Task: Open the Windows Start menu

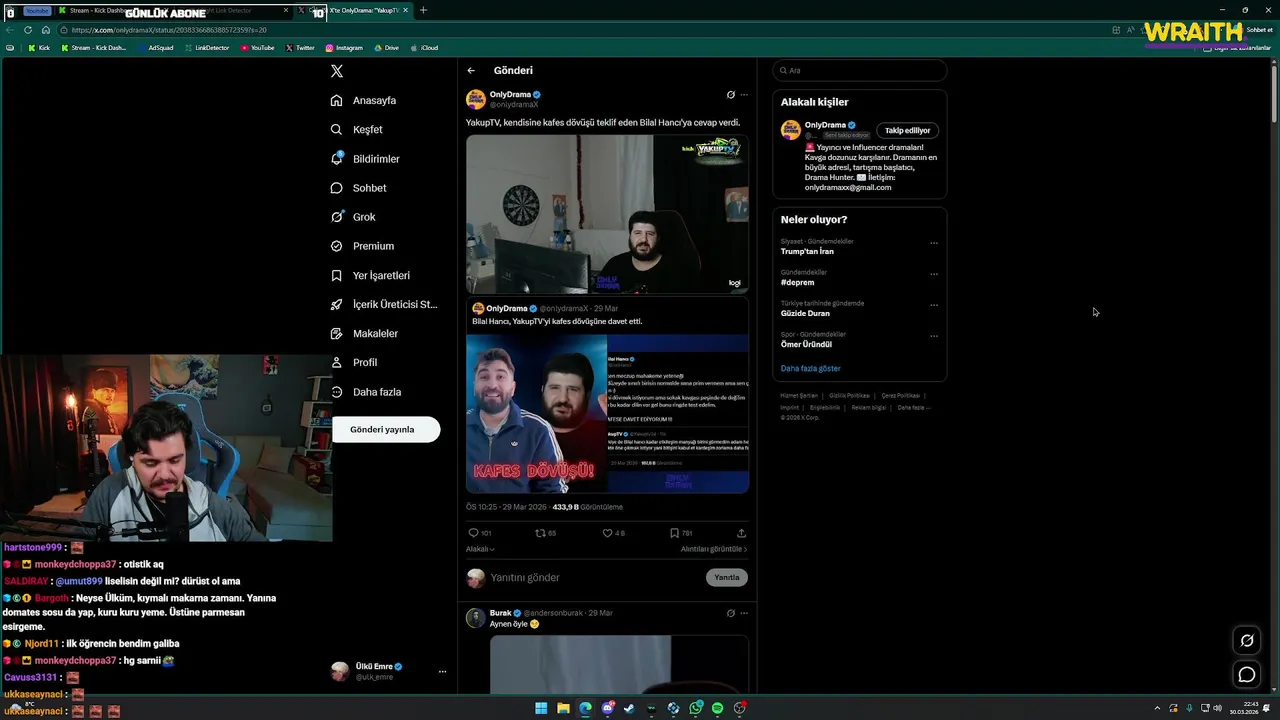Action: pyautogui.click(x=541, y=708)
